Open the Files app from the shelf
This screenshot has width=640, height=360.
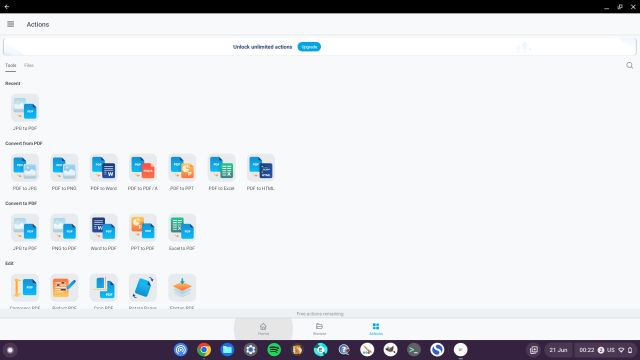coord(227,350)
